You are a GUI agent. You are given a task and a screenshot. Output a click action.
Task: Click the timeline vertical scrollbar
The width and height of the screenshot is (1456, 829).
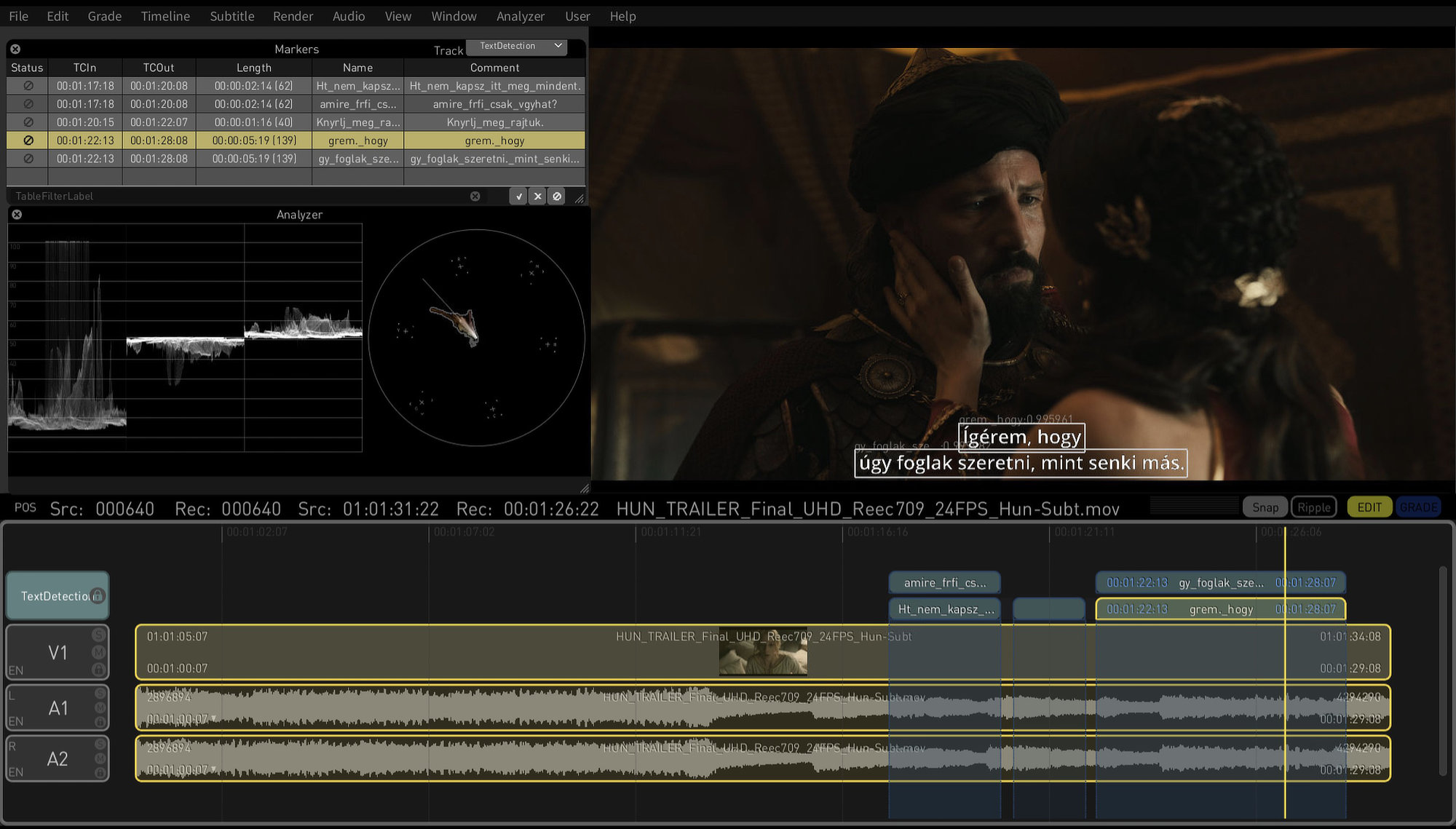coord(1443,670)
